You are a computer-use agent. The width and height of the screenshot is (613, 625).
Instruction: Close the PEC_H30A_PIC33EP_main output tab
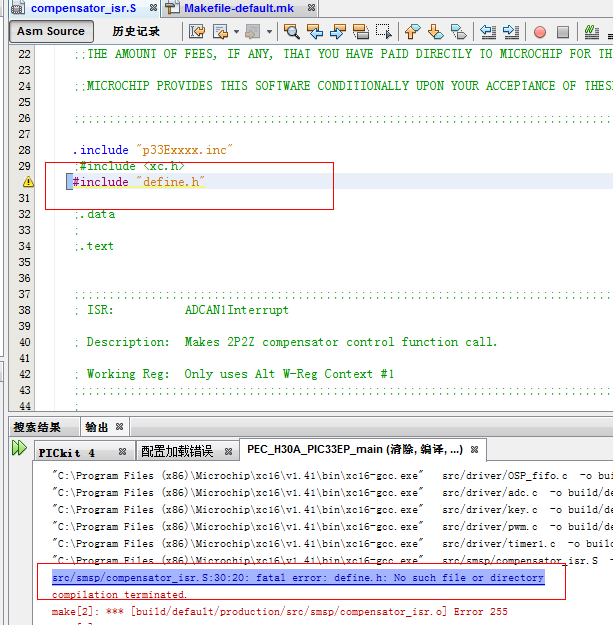(x=474, y=450)
